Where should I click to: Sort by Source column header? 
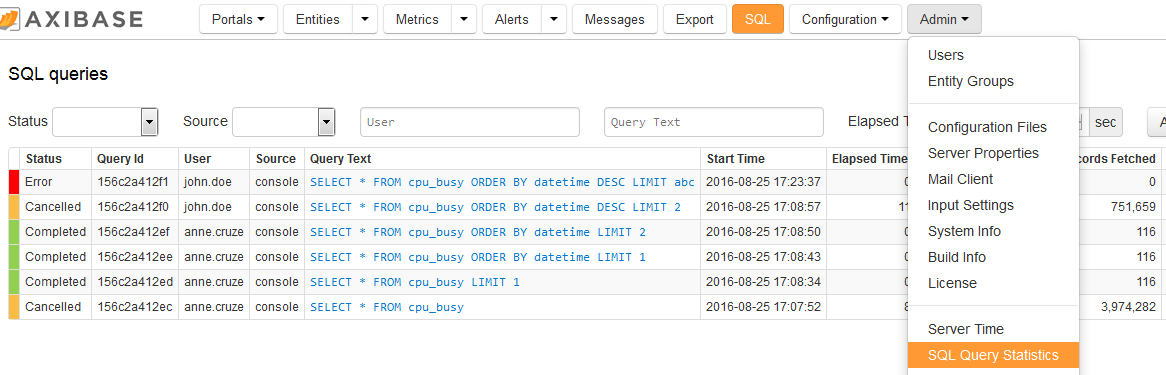[276, 158]
